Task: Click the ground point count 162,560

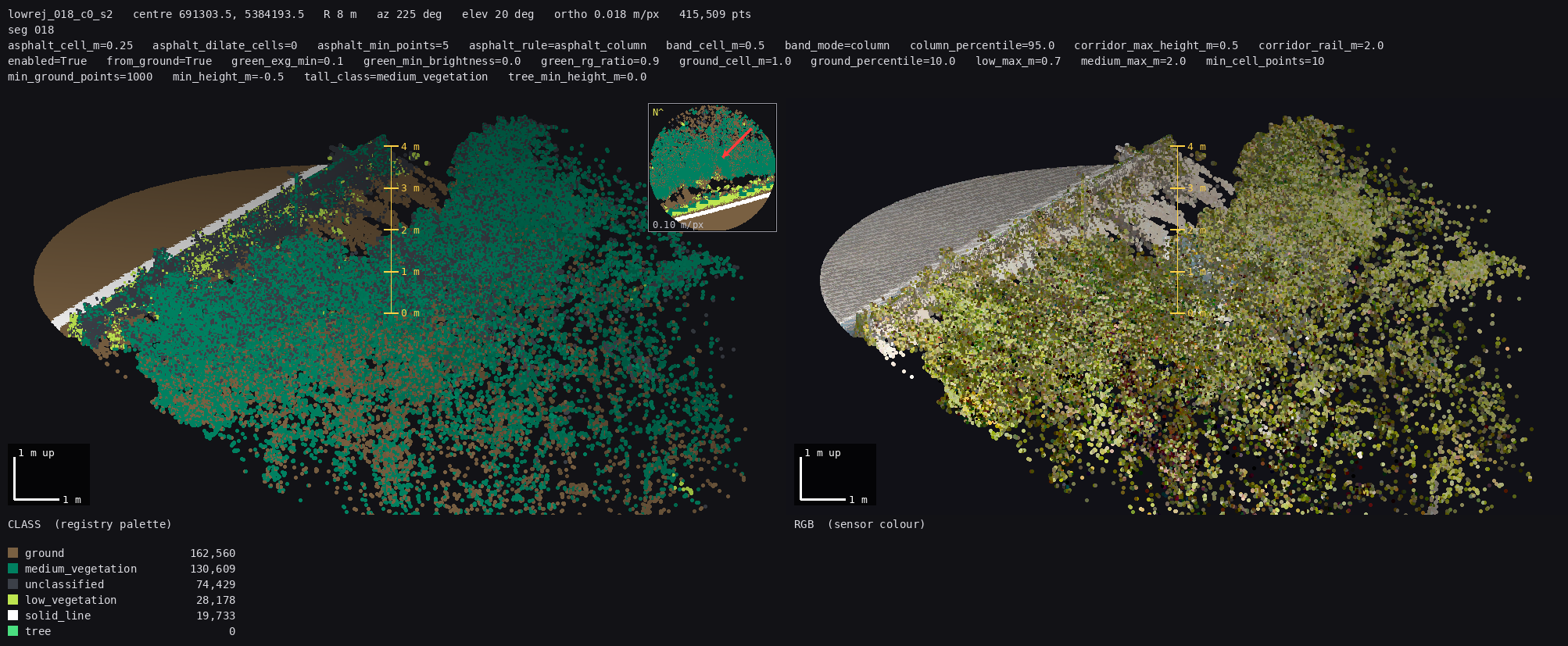Action: [213, 553]
